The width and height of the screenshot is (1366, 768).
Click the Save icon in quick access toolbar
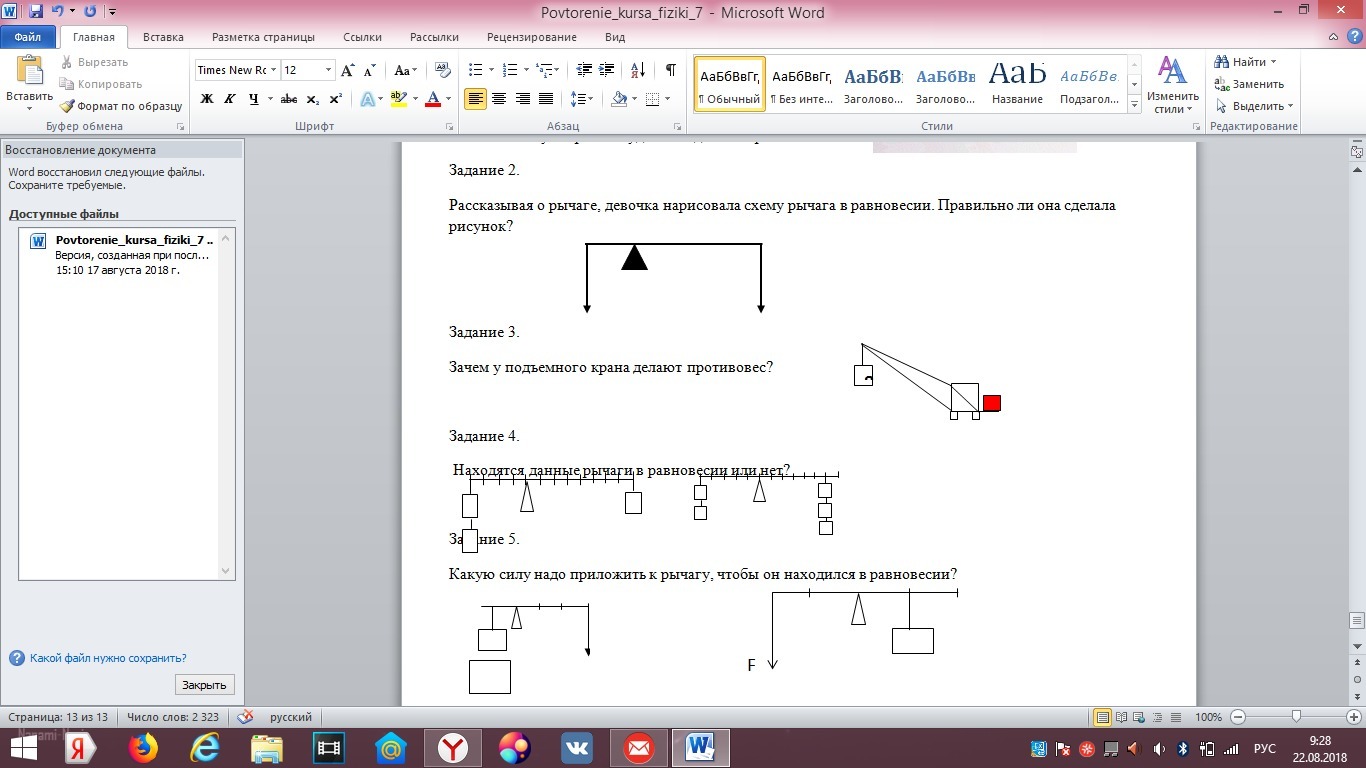click(36, 12)
